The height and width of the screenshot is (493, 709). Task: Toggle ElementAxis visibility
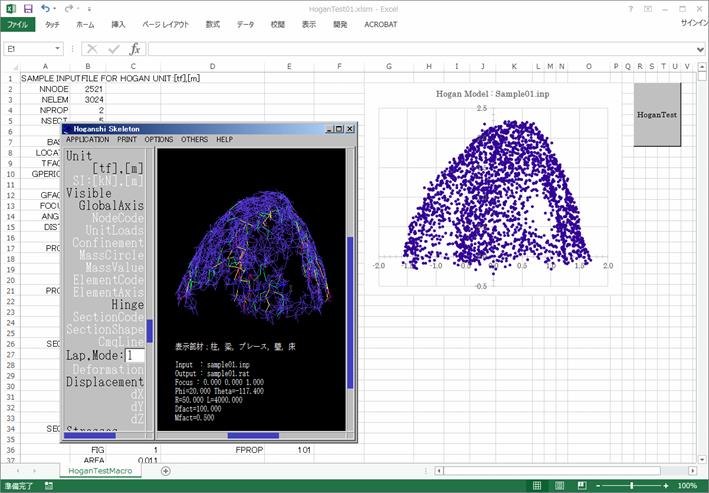point(109,292)
